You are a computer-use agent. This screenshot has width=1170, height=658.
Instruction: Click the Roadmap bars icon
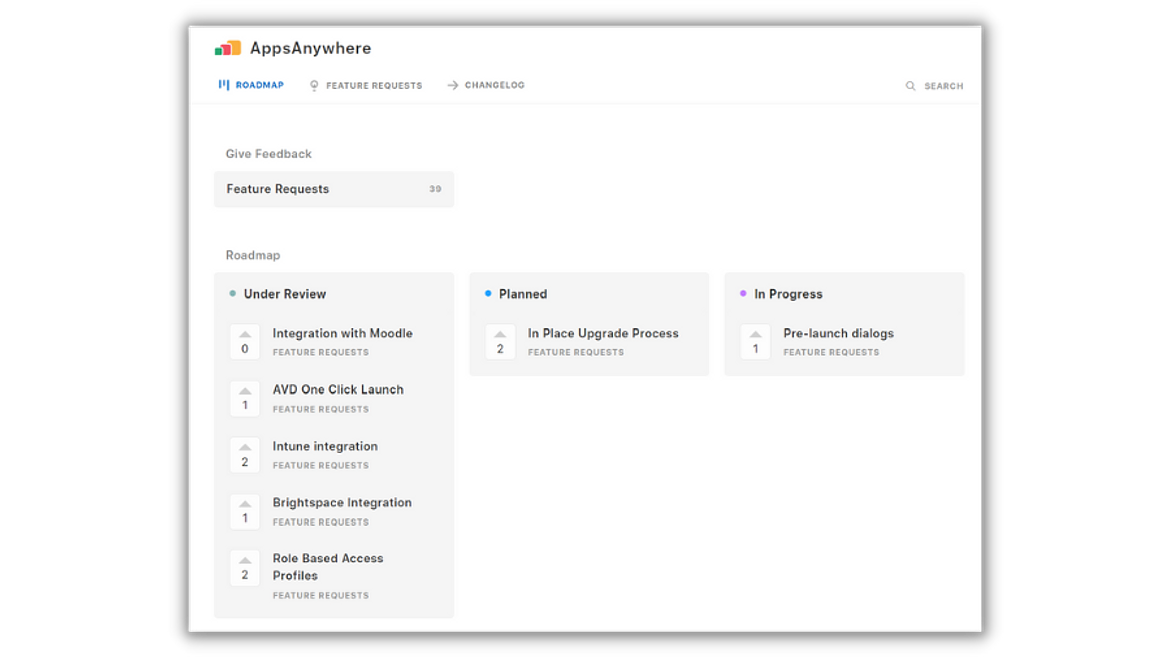point(224,84)
